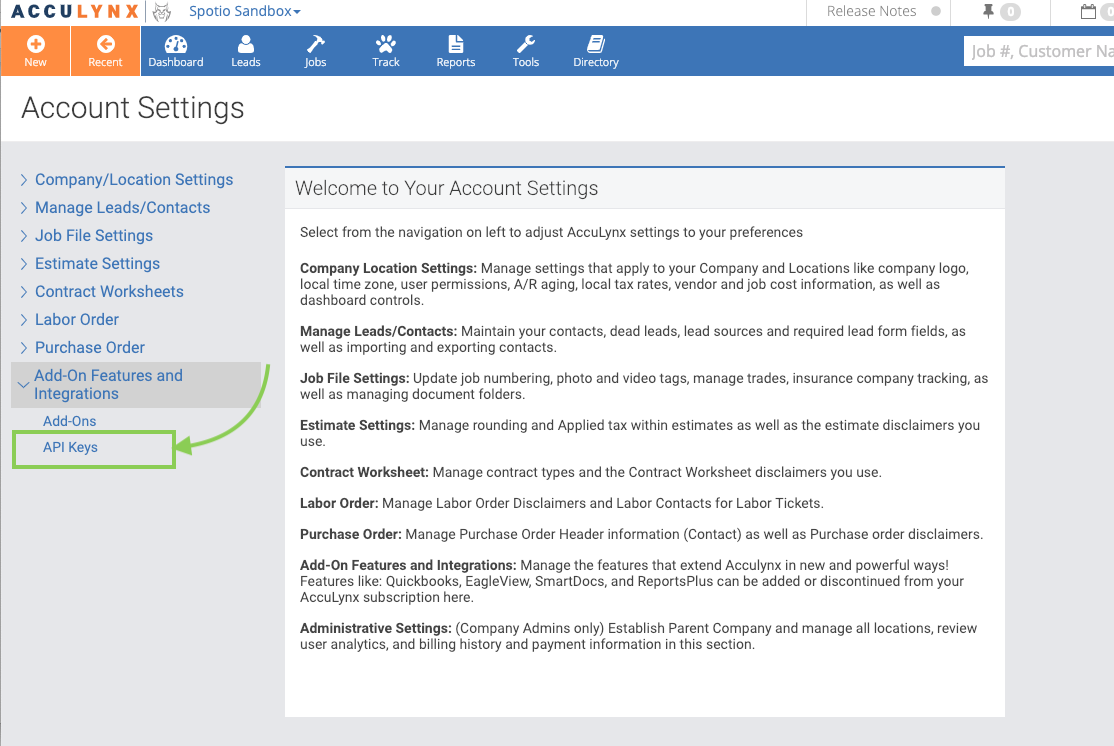Open Contract Worksheets link
1114x746 pixels.
tap(109, 291)
